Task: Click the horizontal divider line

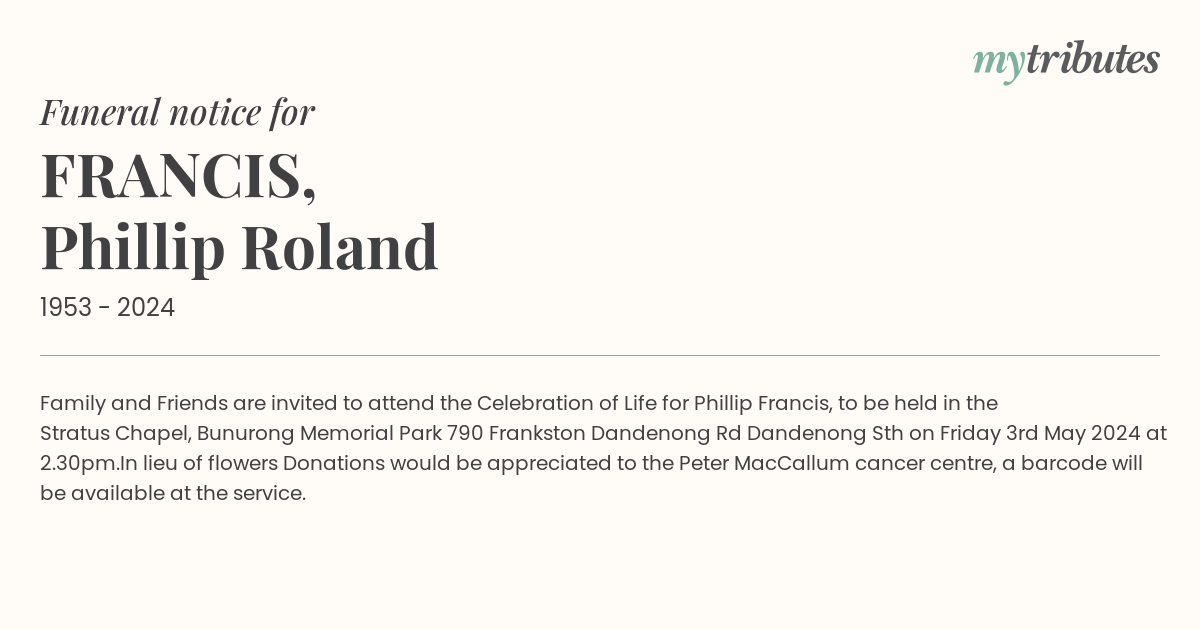Action: pos(600,355)
